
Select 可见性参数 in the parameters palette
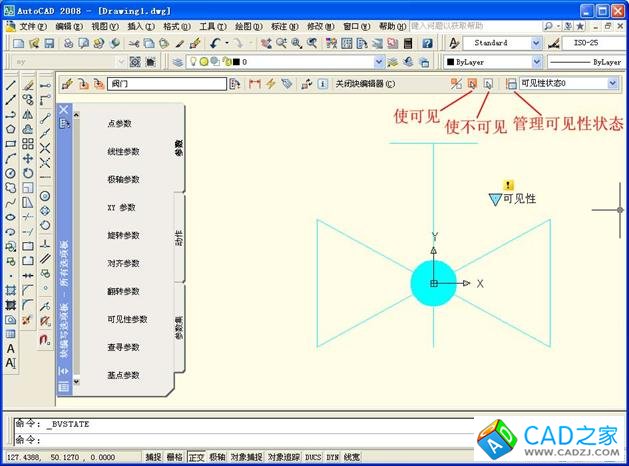click(127, 319)
